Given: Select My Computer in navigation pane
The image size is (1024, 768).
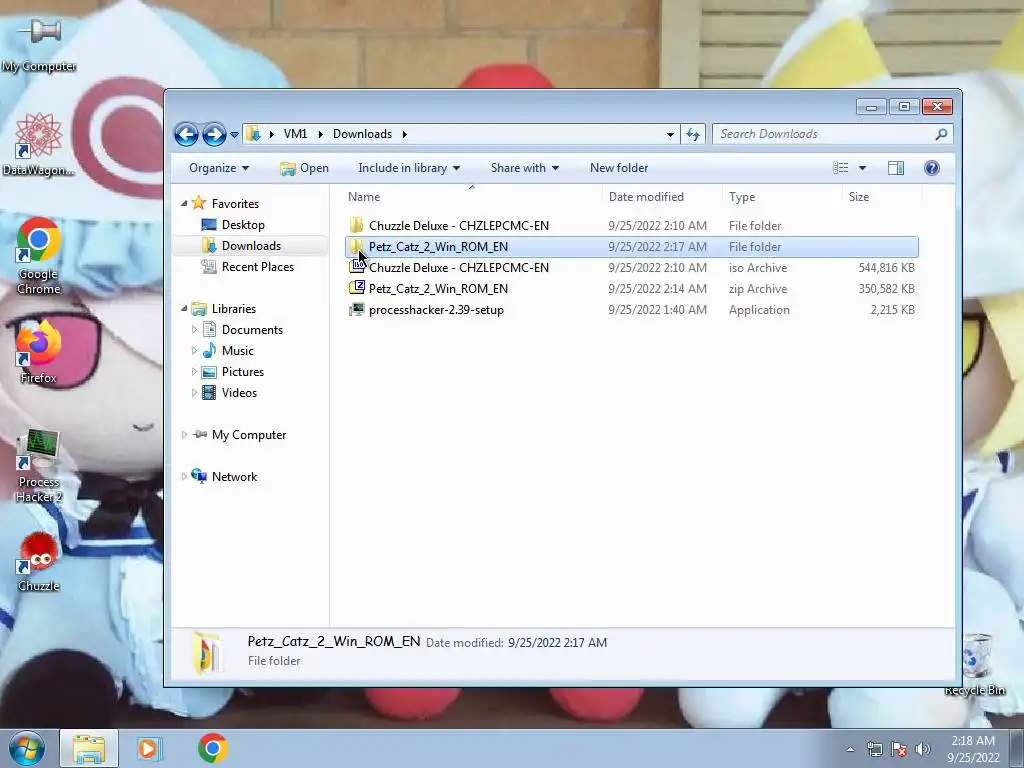Looking at the screenshot, I should click(248, 435).
